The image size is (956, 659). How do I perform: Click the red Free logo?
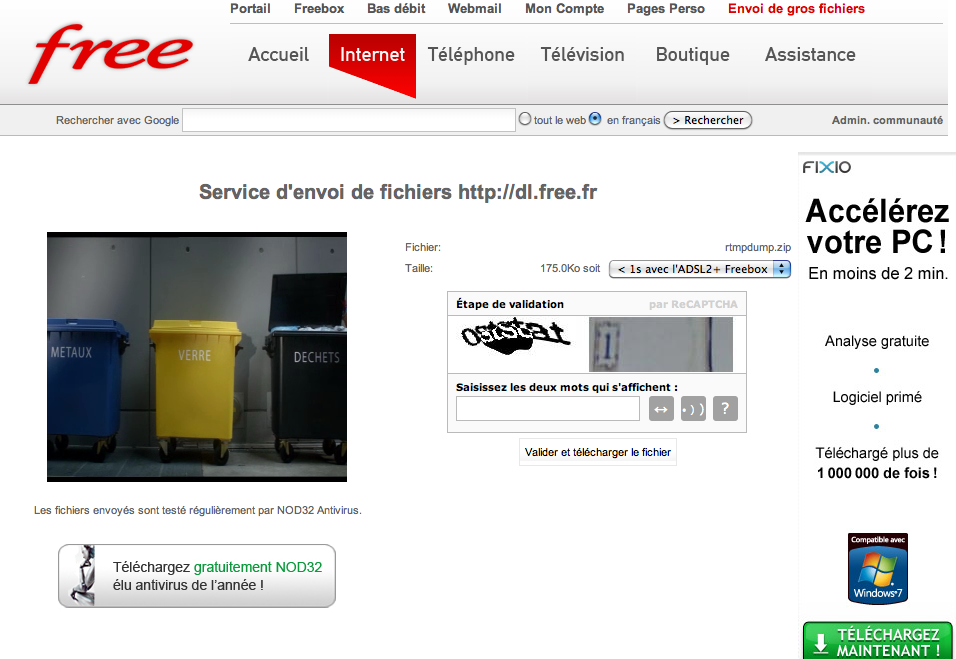pos(110,53)
